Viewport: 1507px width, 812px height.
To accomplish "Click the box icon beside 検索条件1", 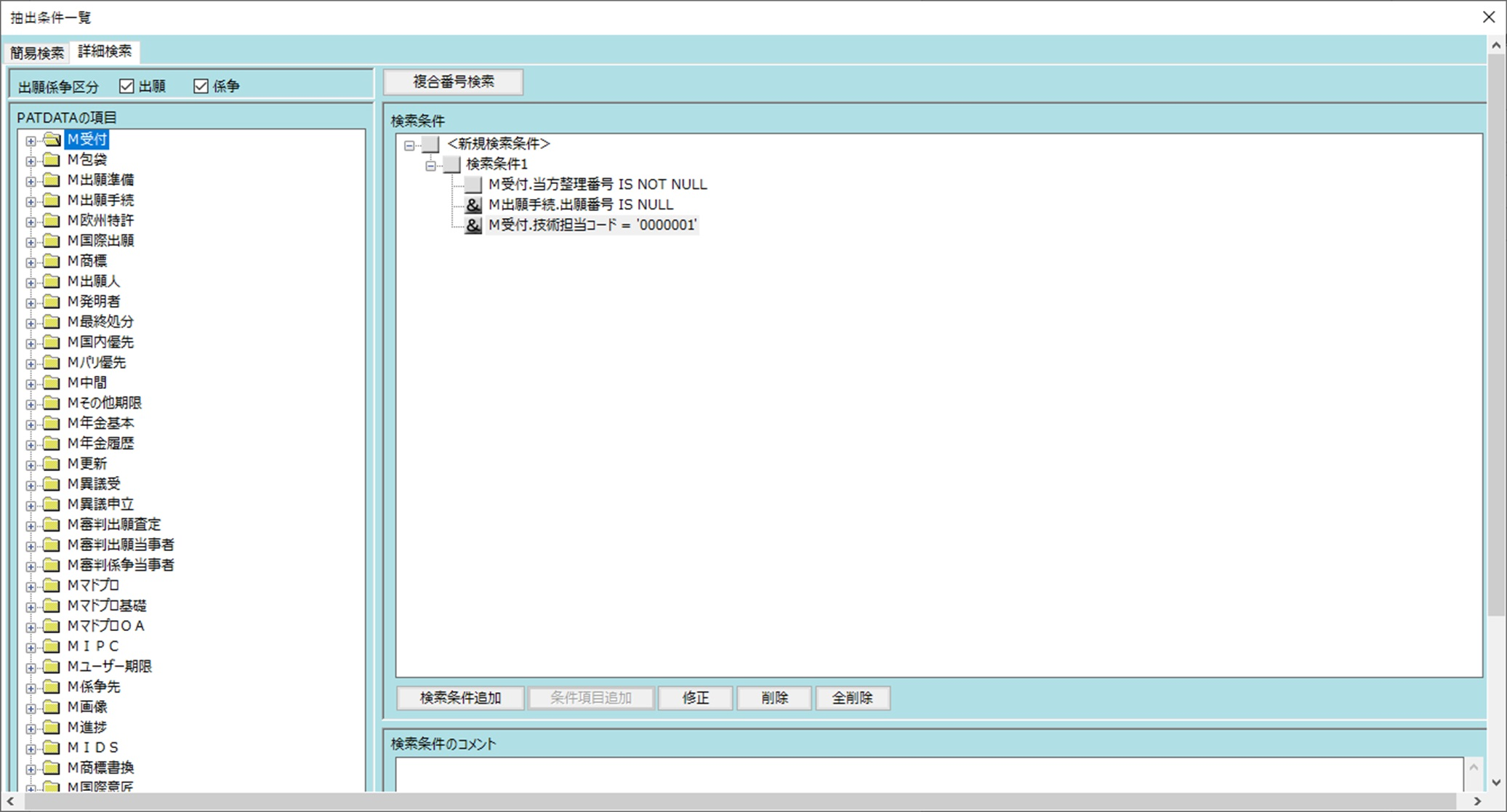I will (451, 164).
